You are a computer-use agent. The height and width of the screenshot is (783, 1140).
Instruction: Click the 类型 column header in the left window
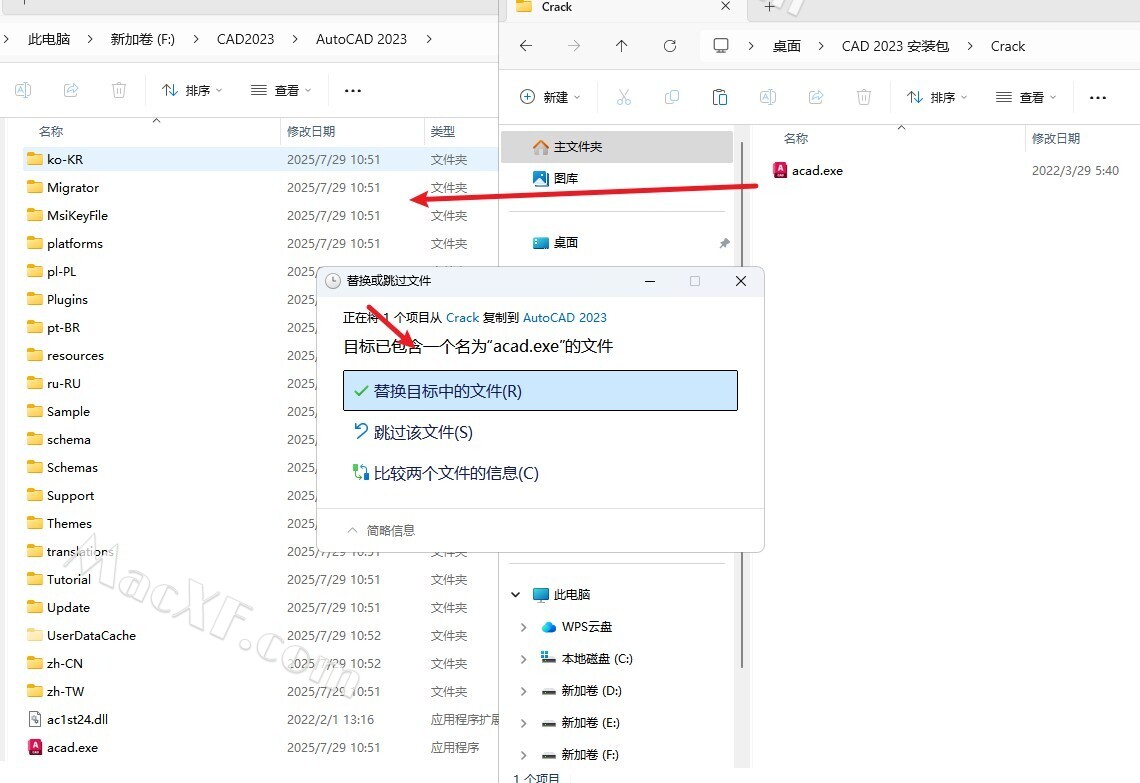point(443,132)
